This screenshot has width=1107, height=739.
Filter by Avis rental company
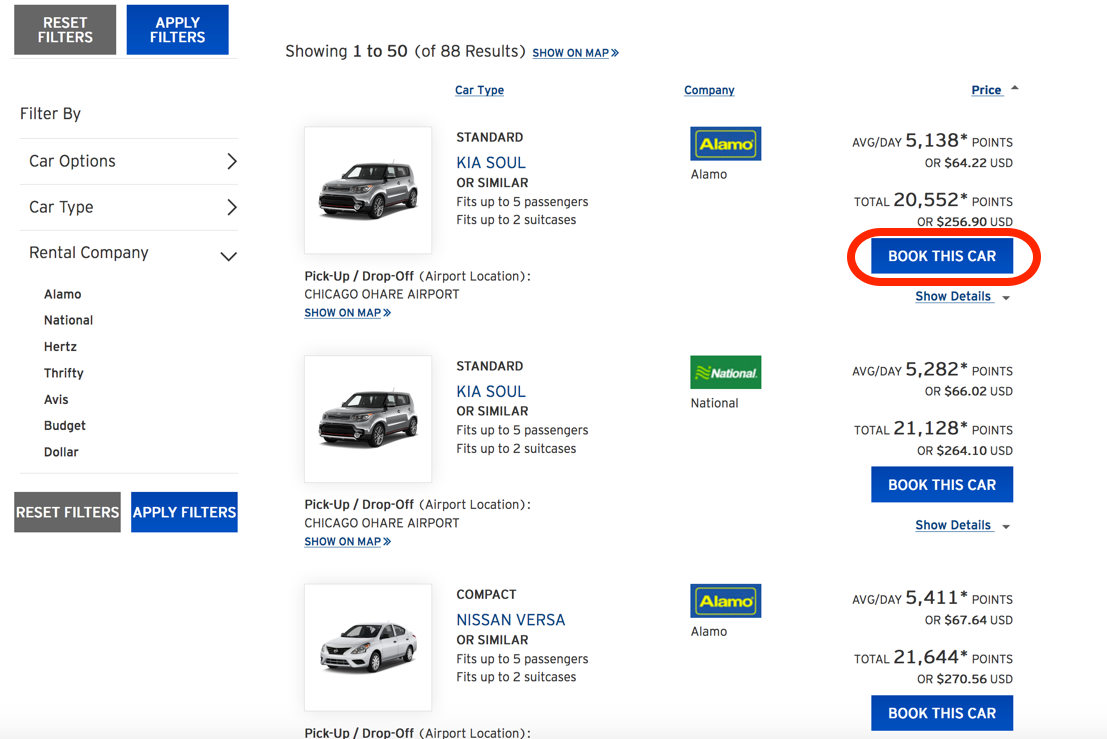click(56, 399)
